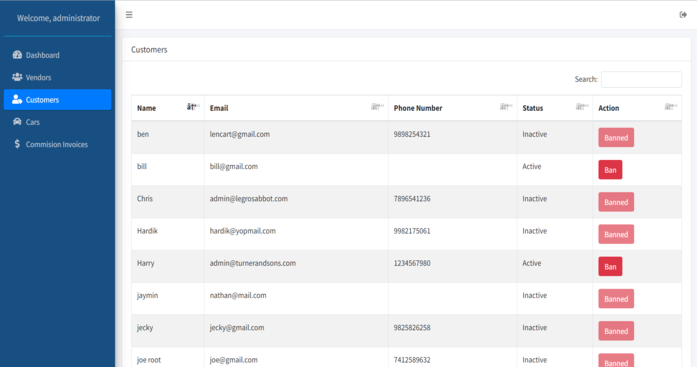
Task: Click the hamburger menu icon
Action: [129, 15]
